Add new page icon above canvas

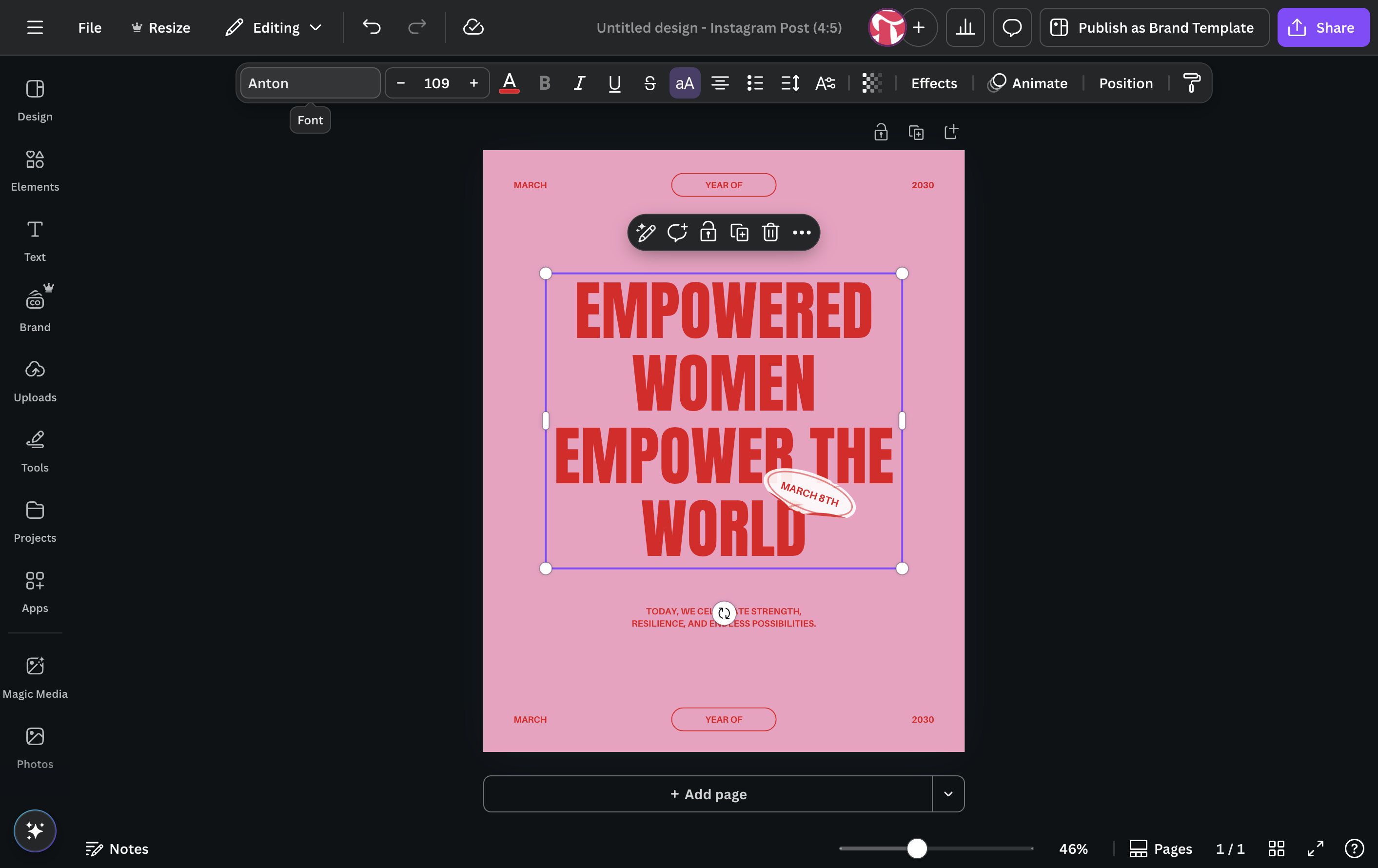(x=950, y=132)
